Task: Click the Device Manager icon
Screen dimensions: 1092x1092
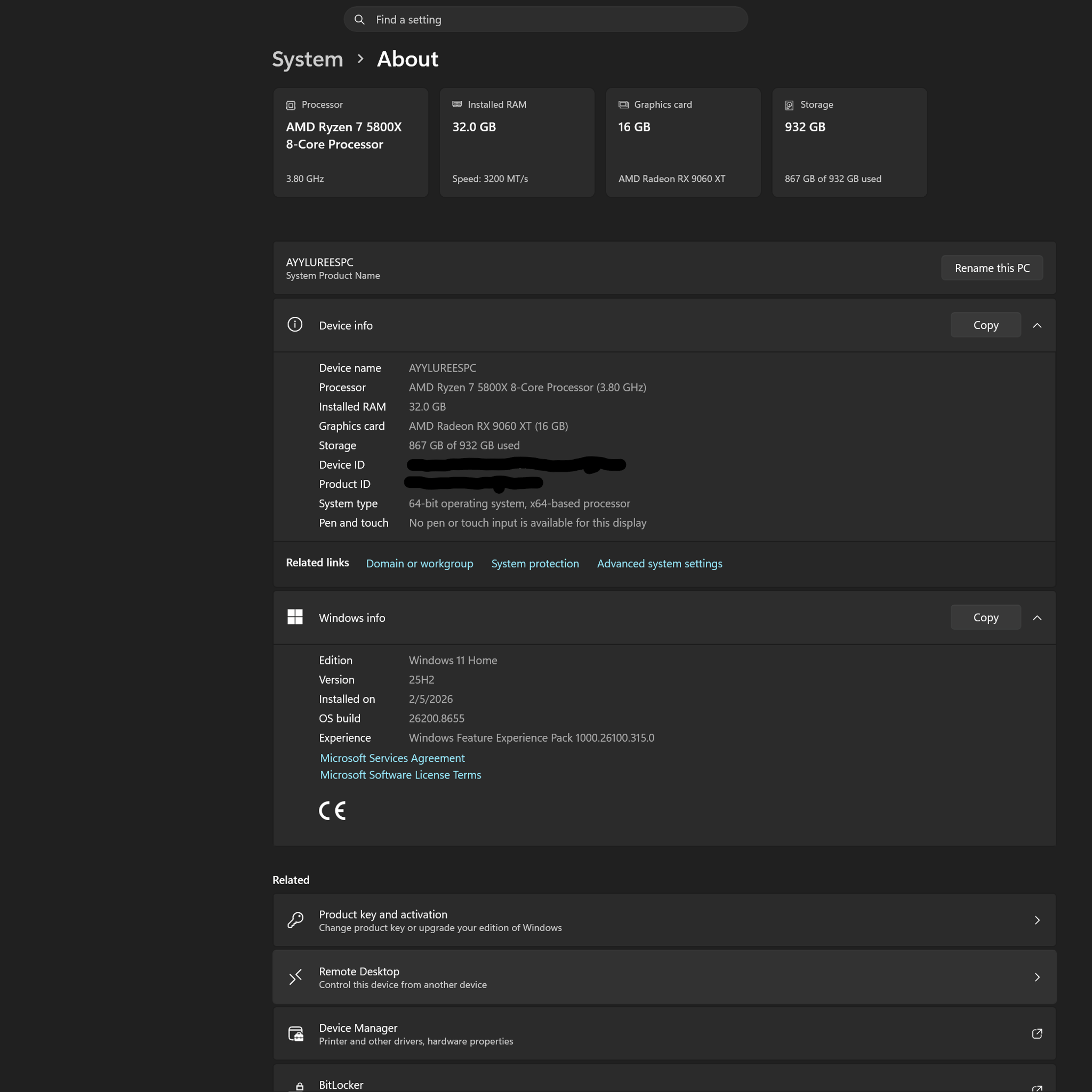Action: 295,1034
